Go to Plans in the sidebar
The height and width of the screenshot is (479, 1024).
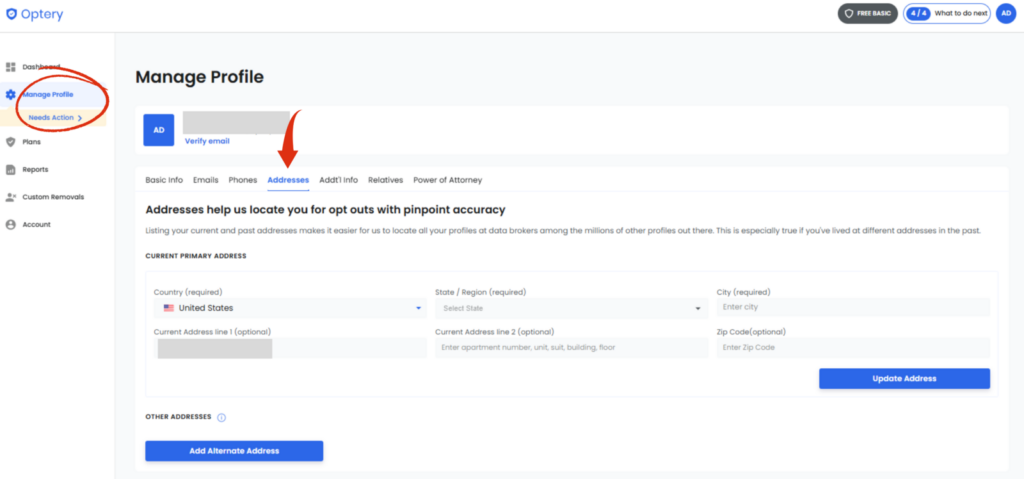click(31, 142)
